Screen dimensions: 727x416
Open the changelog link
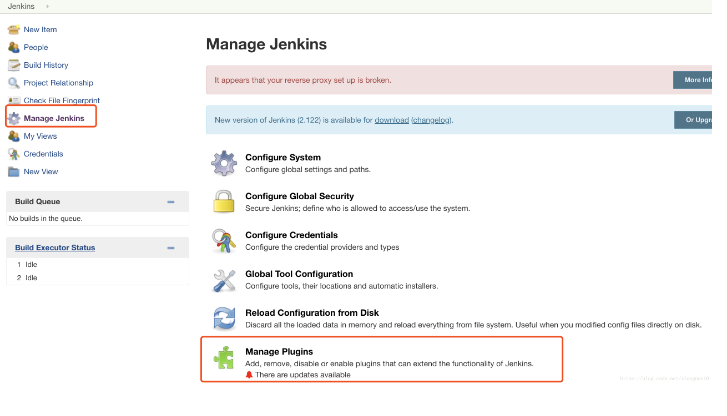[432, 120]
